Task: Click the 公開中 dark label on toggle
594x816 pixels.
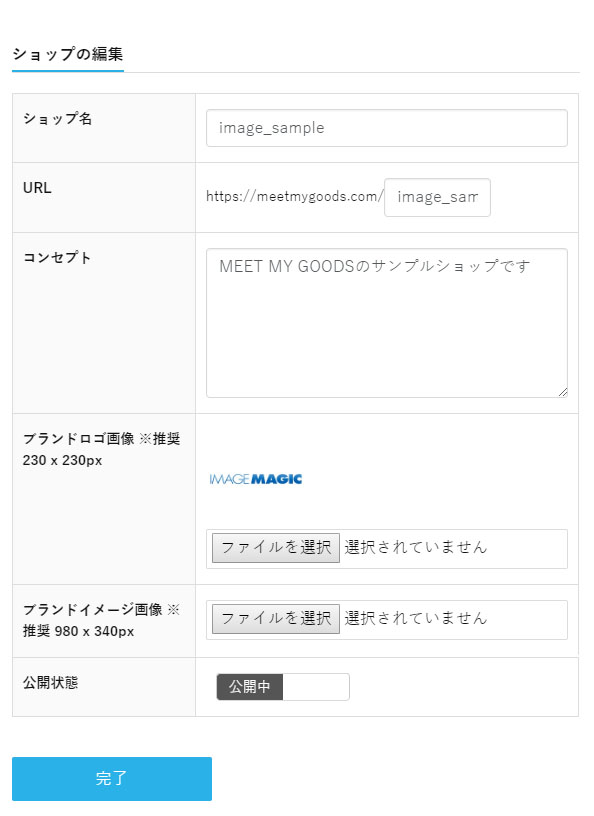Action: click(250, 687)
